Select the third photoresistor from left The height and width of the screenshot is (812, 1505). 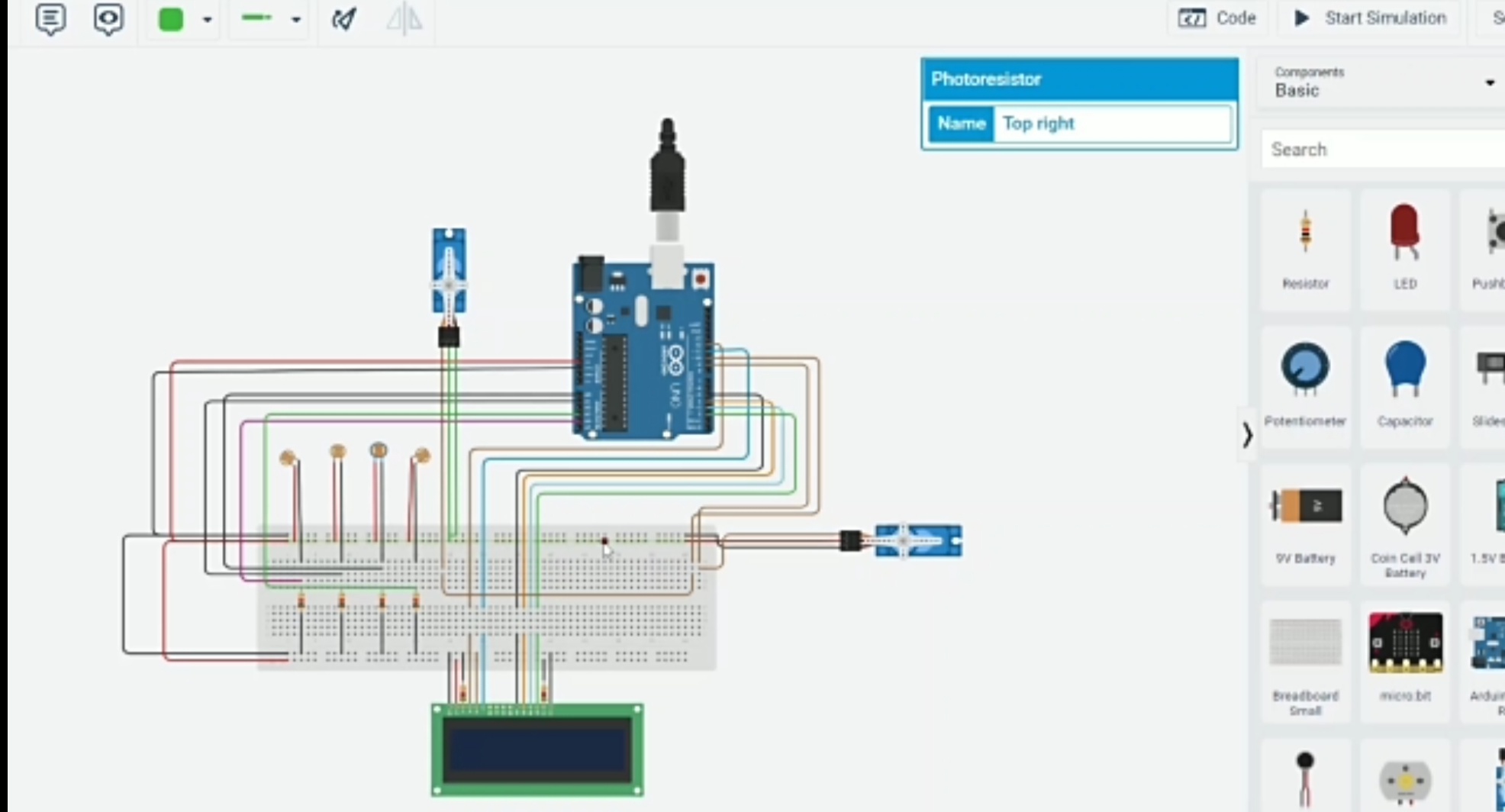[378, 450]
